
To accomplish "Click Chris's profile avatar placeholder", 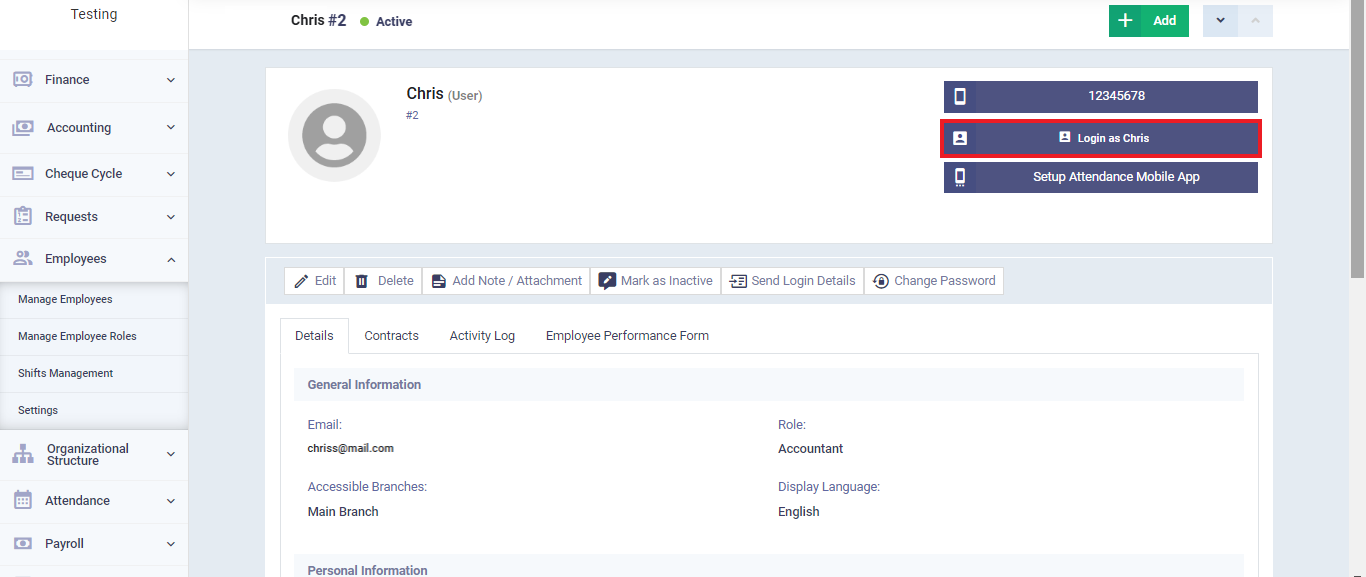I will (x=334, y=135).
